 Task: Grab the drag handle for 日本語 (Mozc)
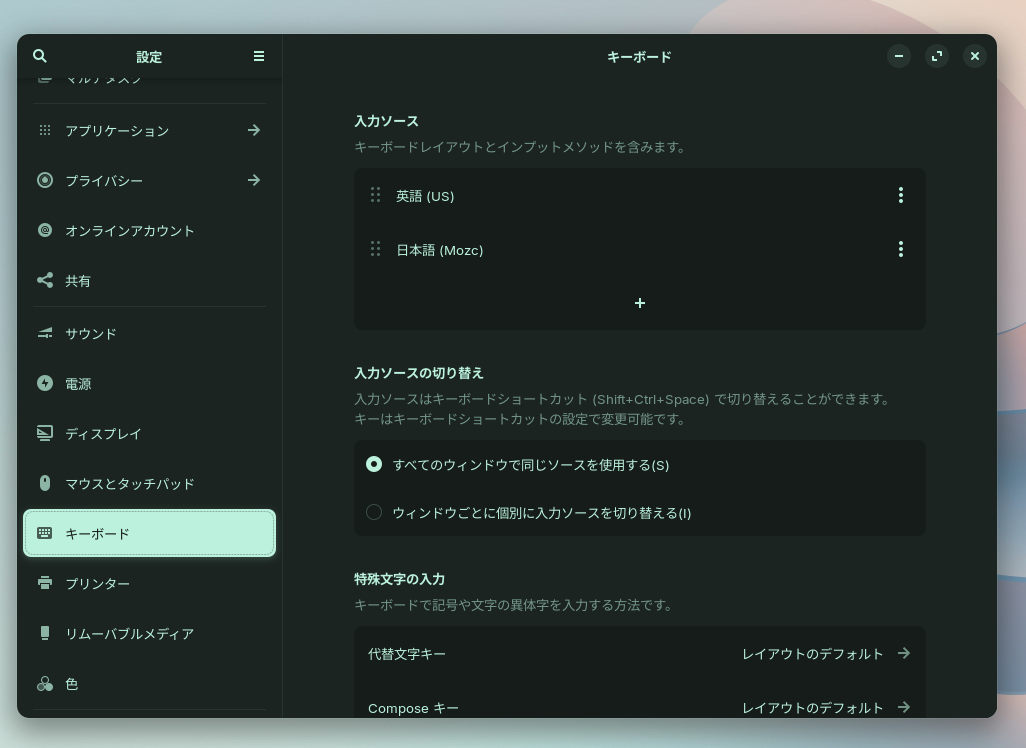pyautogui.click(x=376, y=249)
